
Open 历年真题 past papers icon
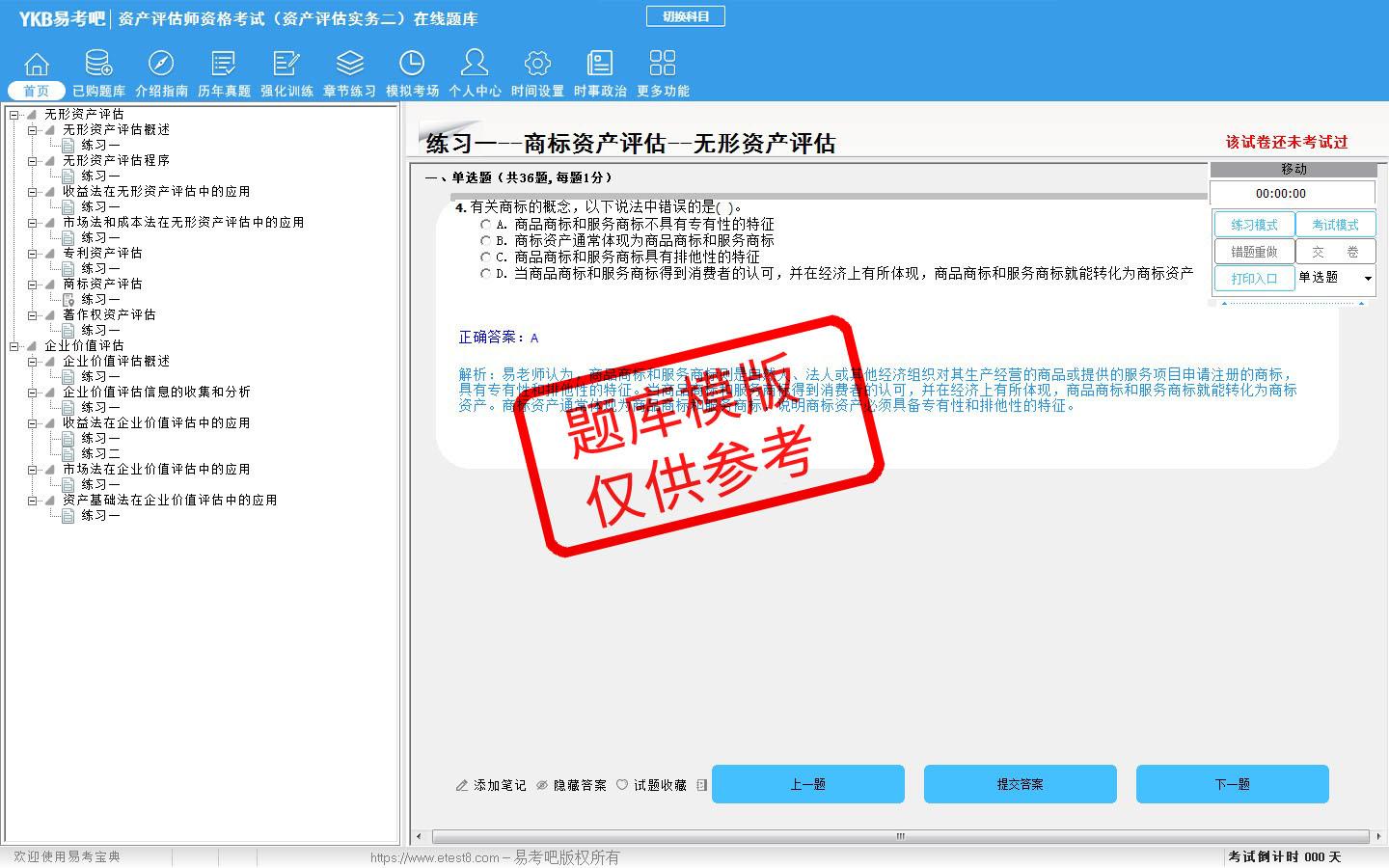[x=224, y=64]
